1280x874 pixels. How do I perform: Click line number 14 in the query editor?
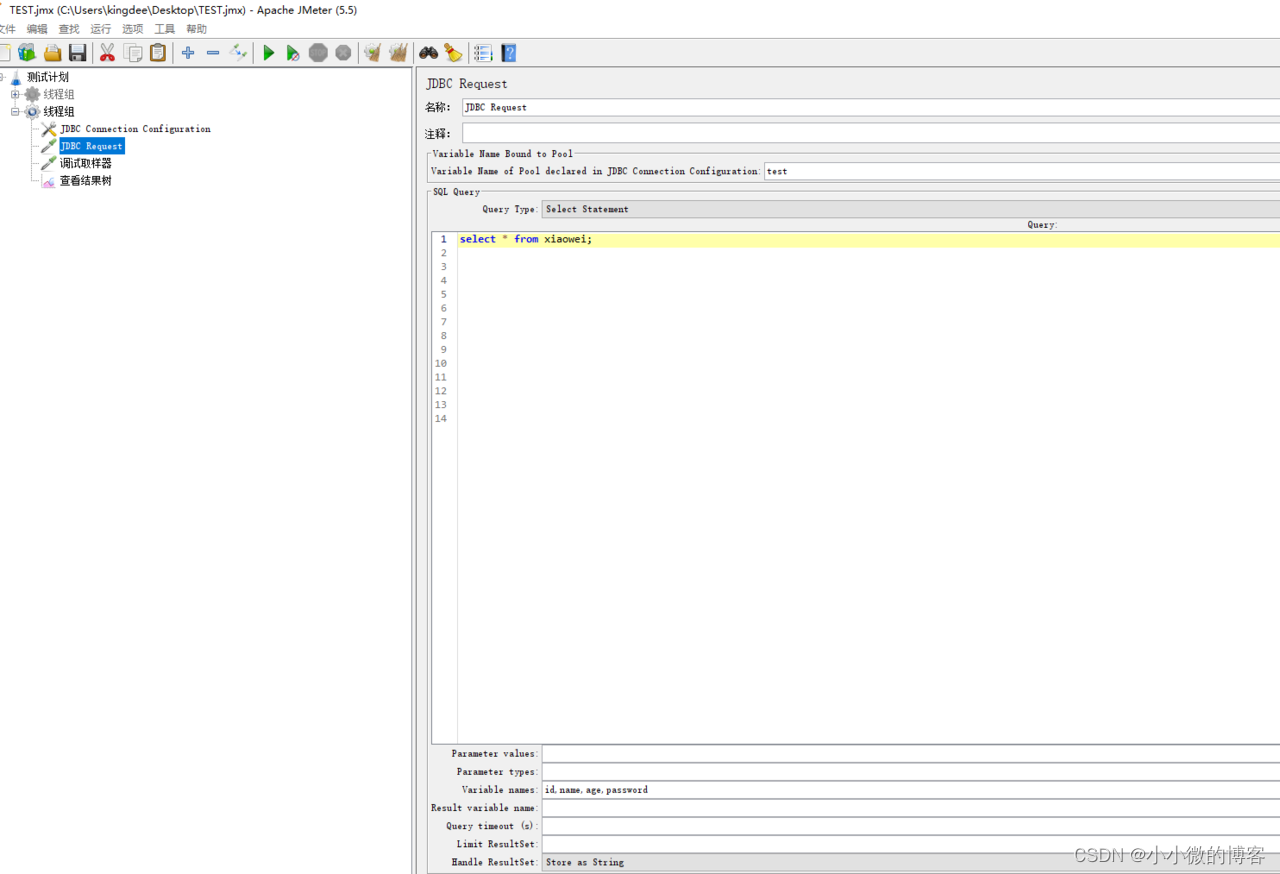[440, 418]
